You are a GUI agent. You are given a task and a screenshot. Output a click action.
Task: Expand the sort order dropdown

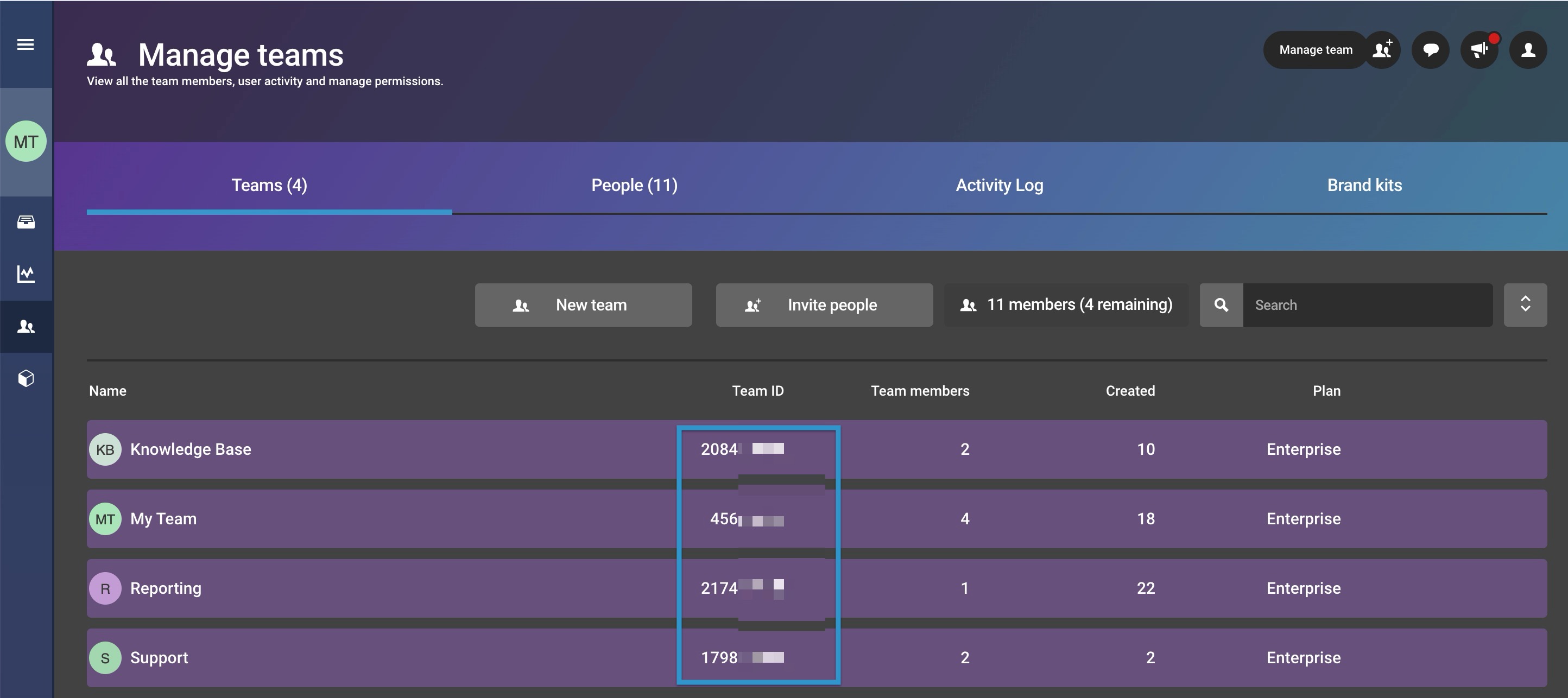click(1525, 305)
